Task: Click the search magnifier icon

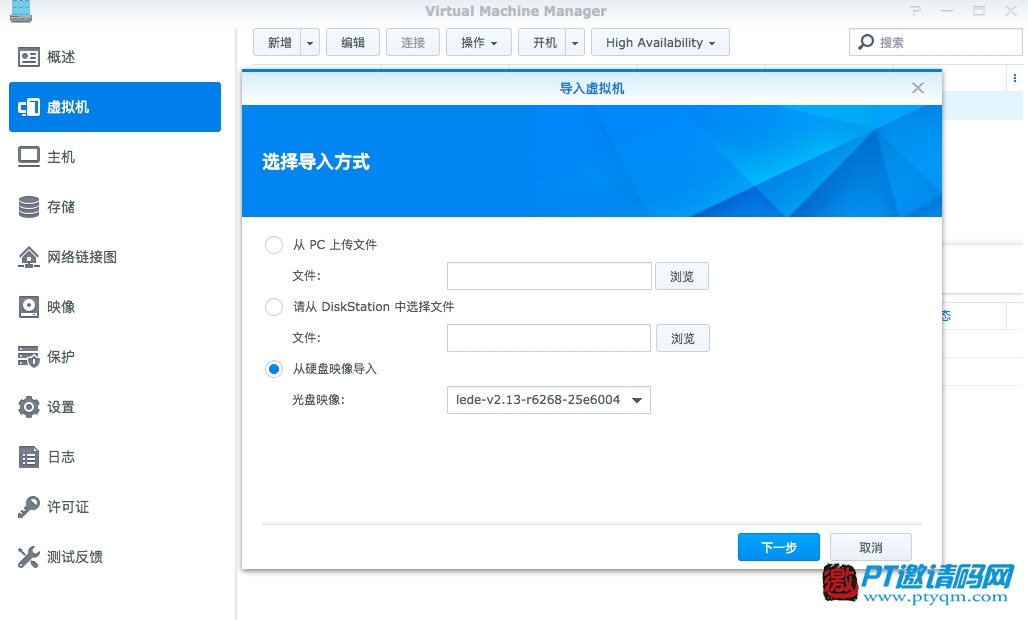Action: [x=866, y=42]
